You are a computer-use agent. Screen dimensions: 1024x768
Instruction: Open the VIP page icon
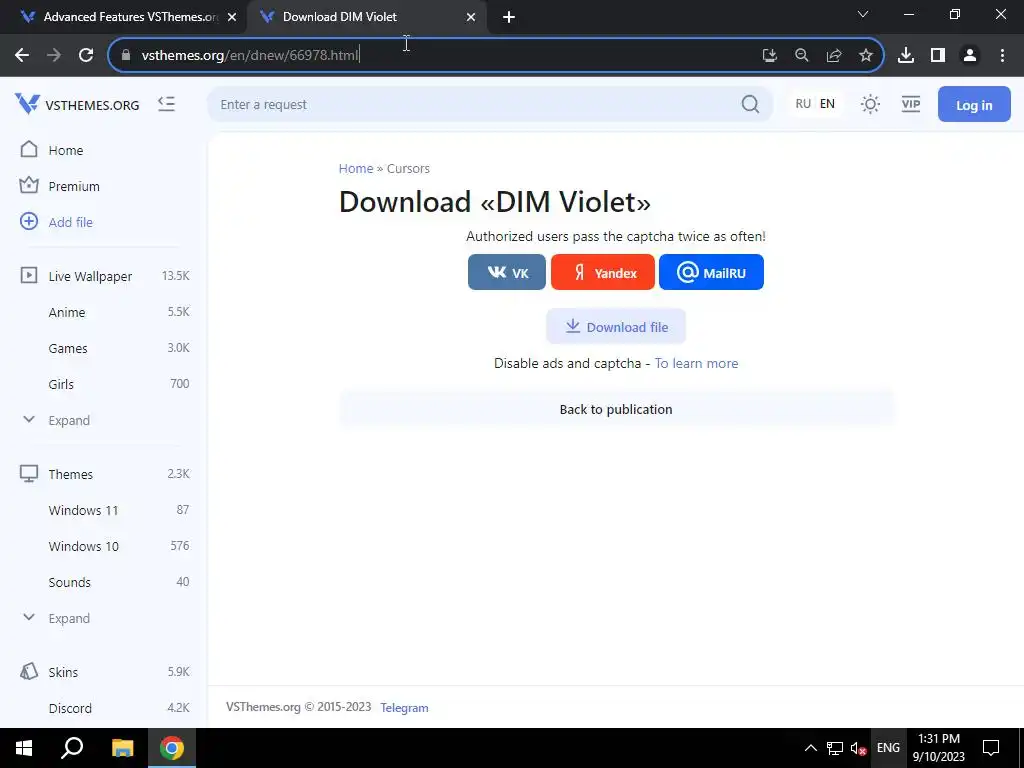[x=910, y=104]
